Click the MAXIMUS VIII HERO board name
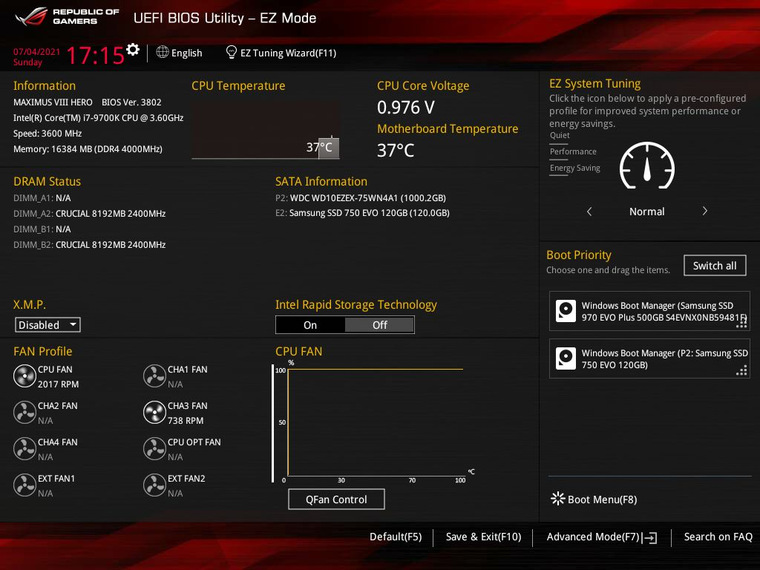Image resolution: width=760 pixels, height=570 pixels. (53, 102)
